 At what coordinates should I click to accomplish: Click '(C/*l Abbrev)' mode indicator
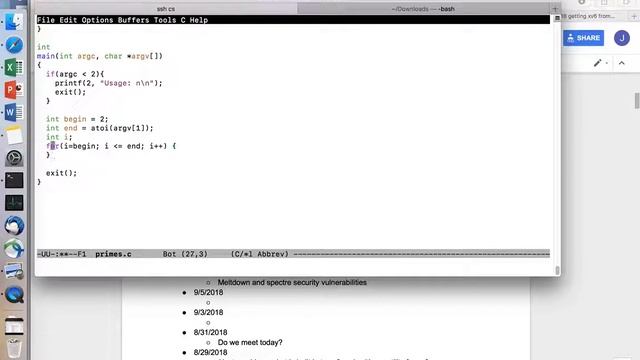[x=260, y=254]
